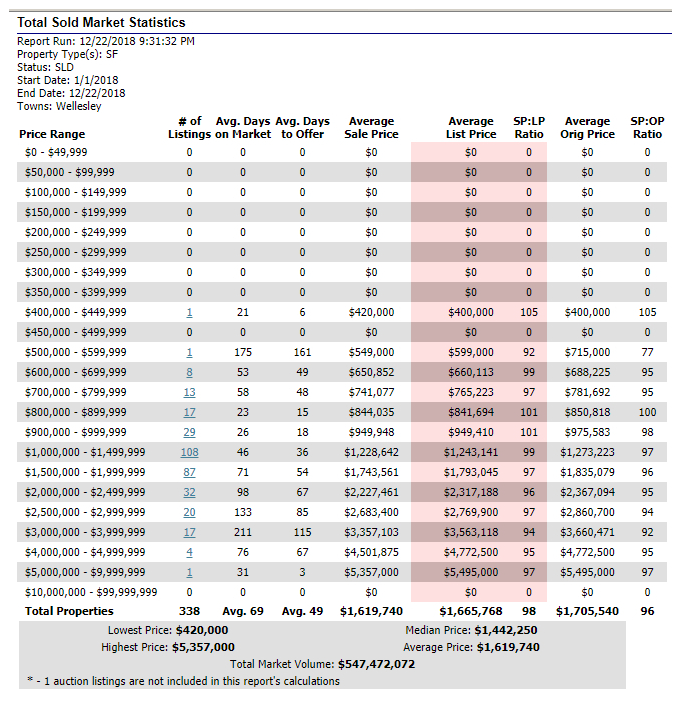Image resolution: width=681 pixels, height=706 pixels.
Task: Select the Average Sale Price column header
Action: [370, 128]
